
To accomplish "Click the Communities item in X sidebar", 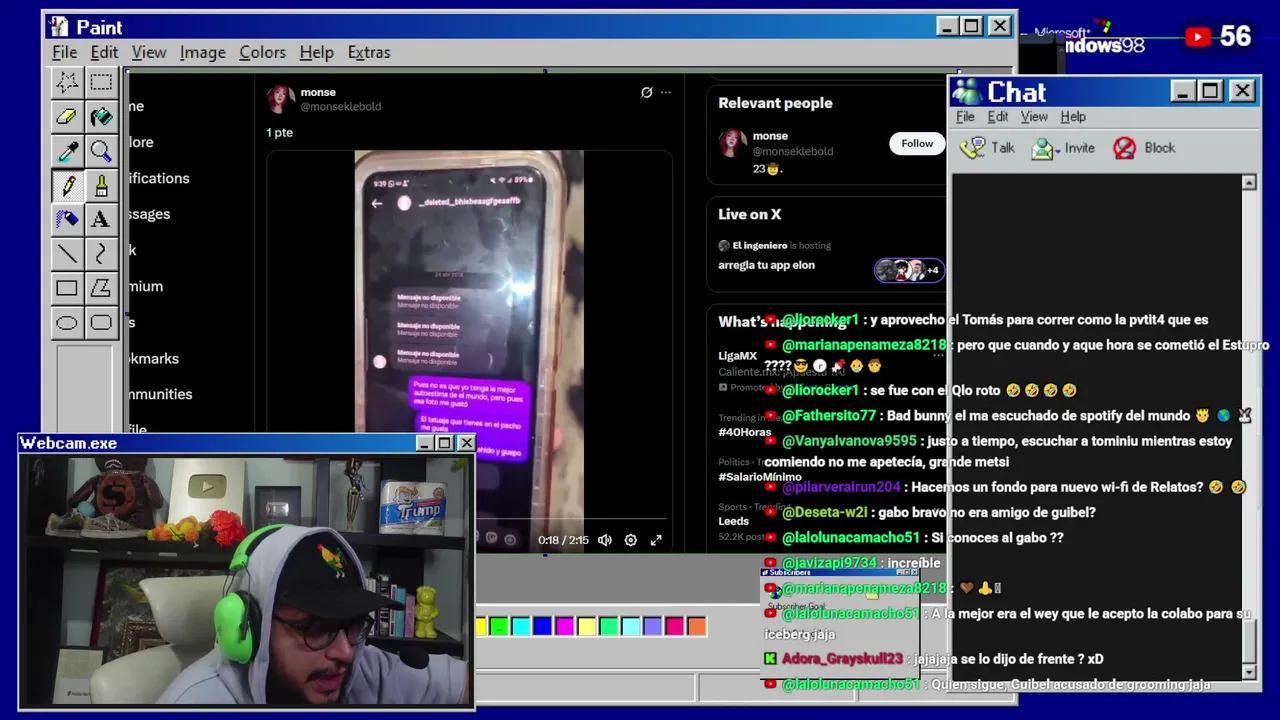I will click(x=160, y=394).
